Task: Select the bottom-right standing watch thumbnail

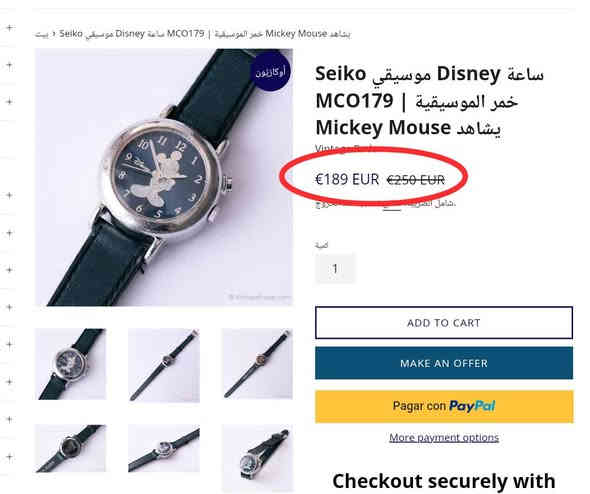Action: coord(257,457)
